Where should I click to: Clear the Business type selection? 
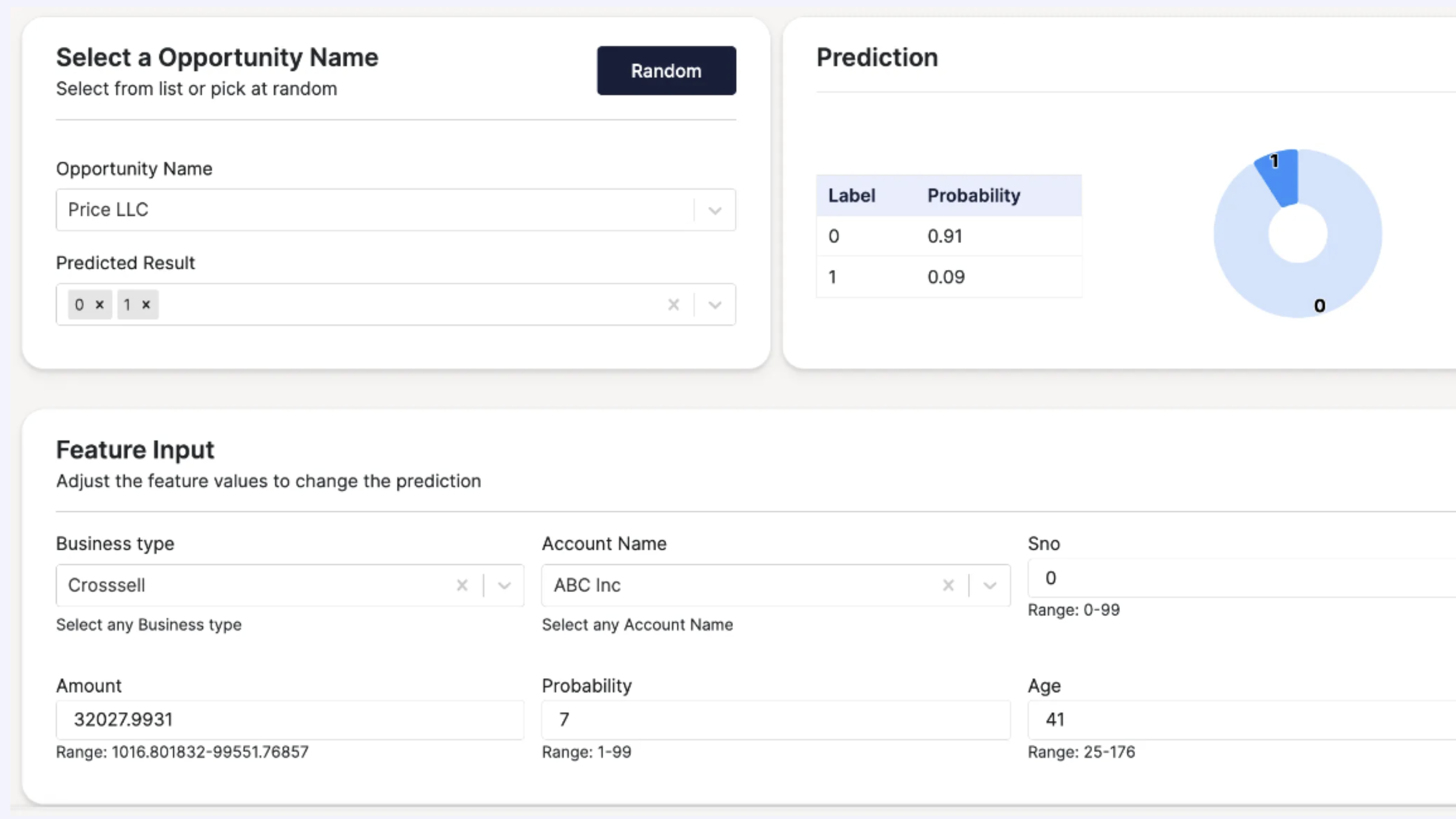[x=462, y=585]
